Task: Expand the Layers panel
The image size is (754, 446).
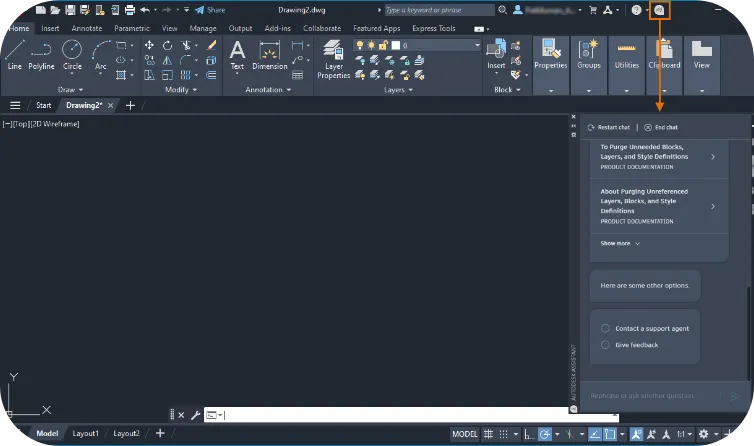Action: [x=398, y=89]
